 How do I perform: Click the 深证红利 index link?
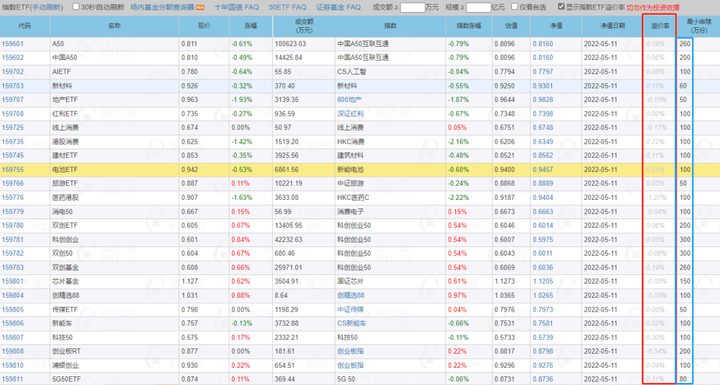pyautogui.click(x=350, y=113)
